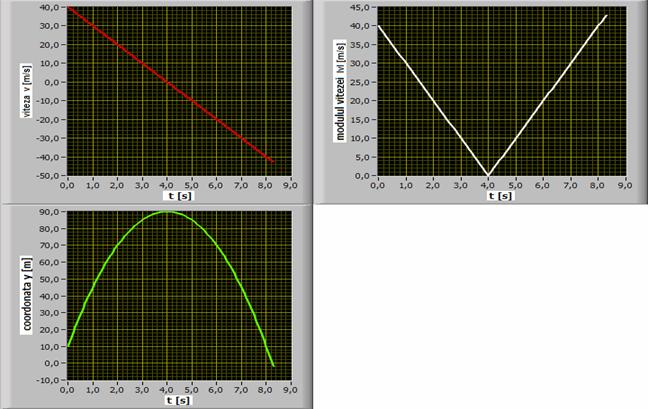Click the 4,0 tick on the modulul vitezei time axis

coord(488,186)
